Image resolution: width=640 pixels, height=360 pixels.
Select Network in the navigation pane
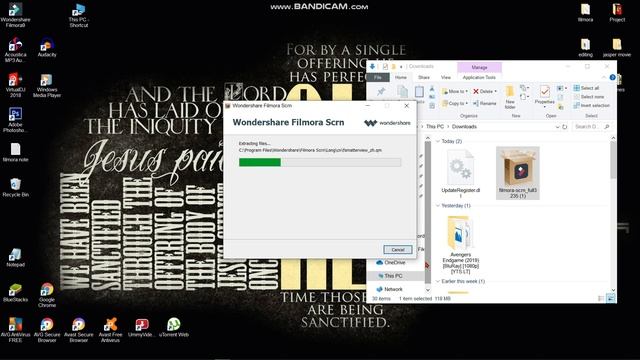390,289
